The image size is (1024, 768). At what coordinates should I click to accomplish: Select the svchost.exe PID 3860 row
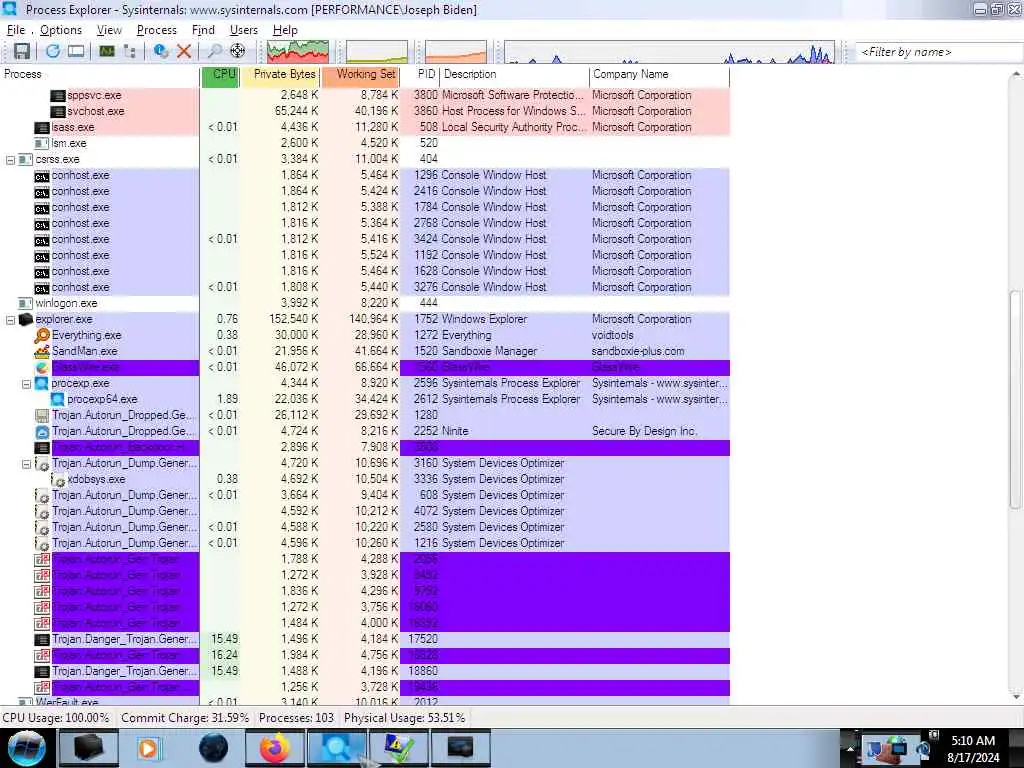[x=364, y=111]
